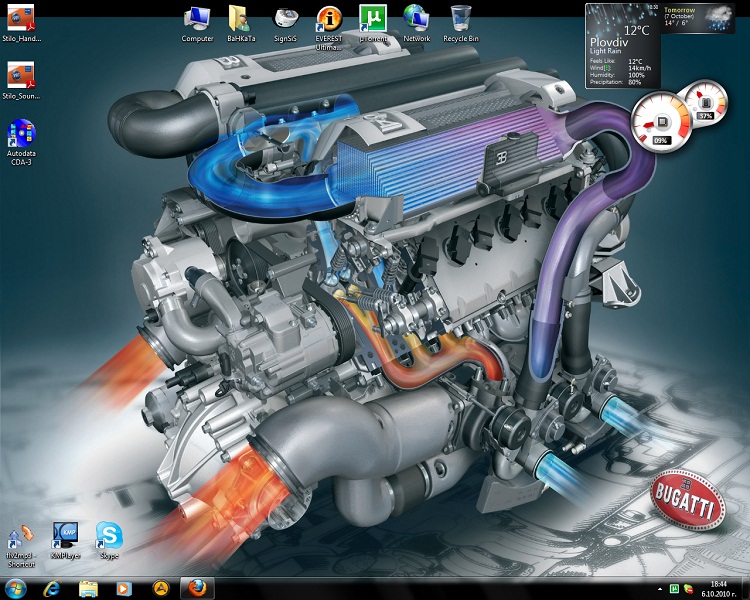
Task: Open the Stilo_Hand PDF file
Action: (21, 19)
